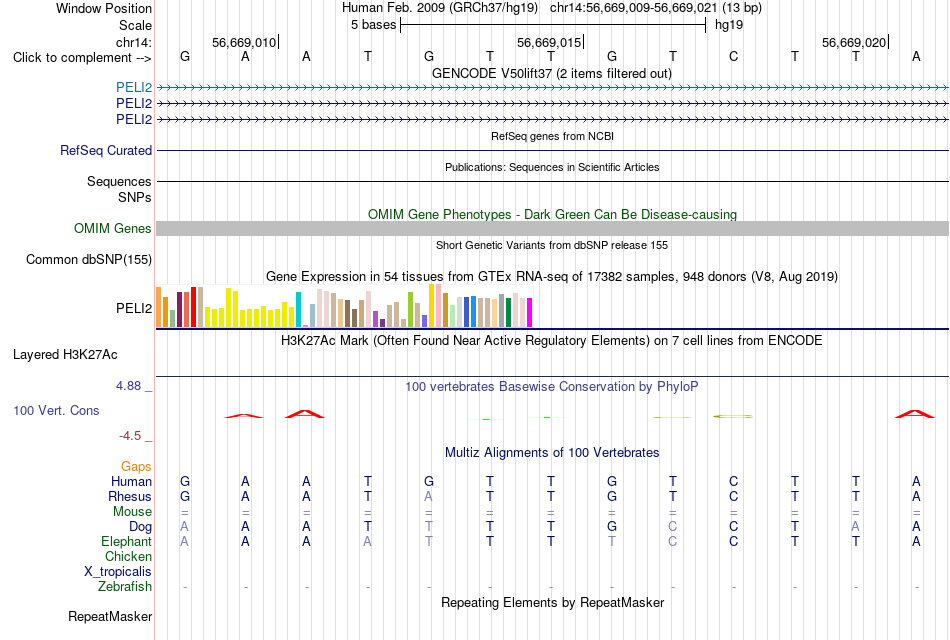Viewport: 950px width, 640px height.
Task: Click the PELI2 label beside the GTEx bar chart
Action: [134, 308]
